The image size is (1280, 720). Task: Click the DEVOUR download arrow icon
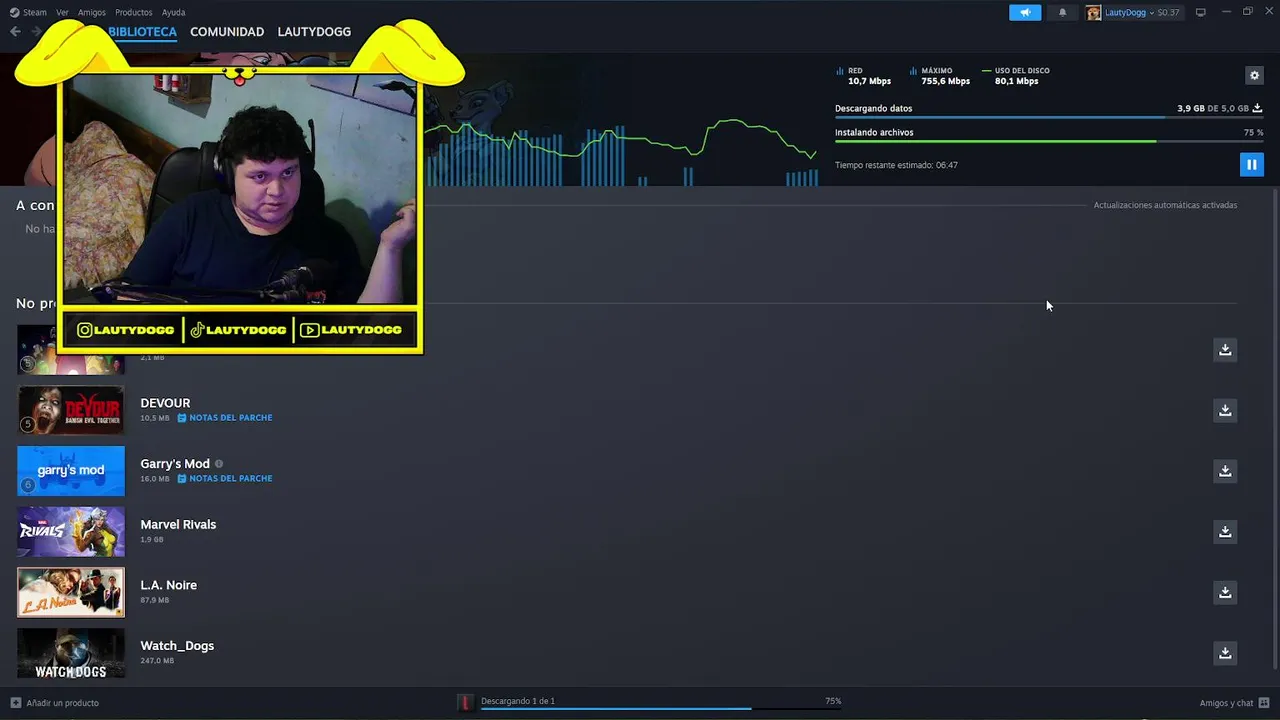[1225, 410]
